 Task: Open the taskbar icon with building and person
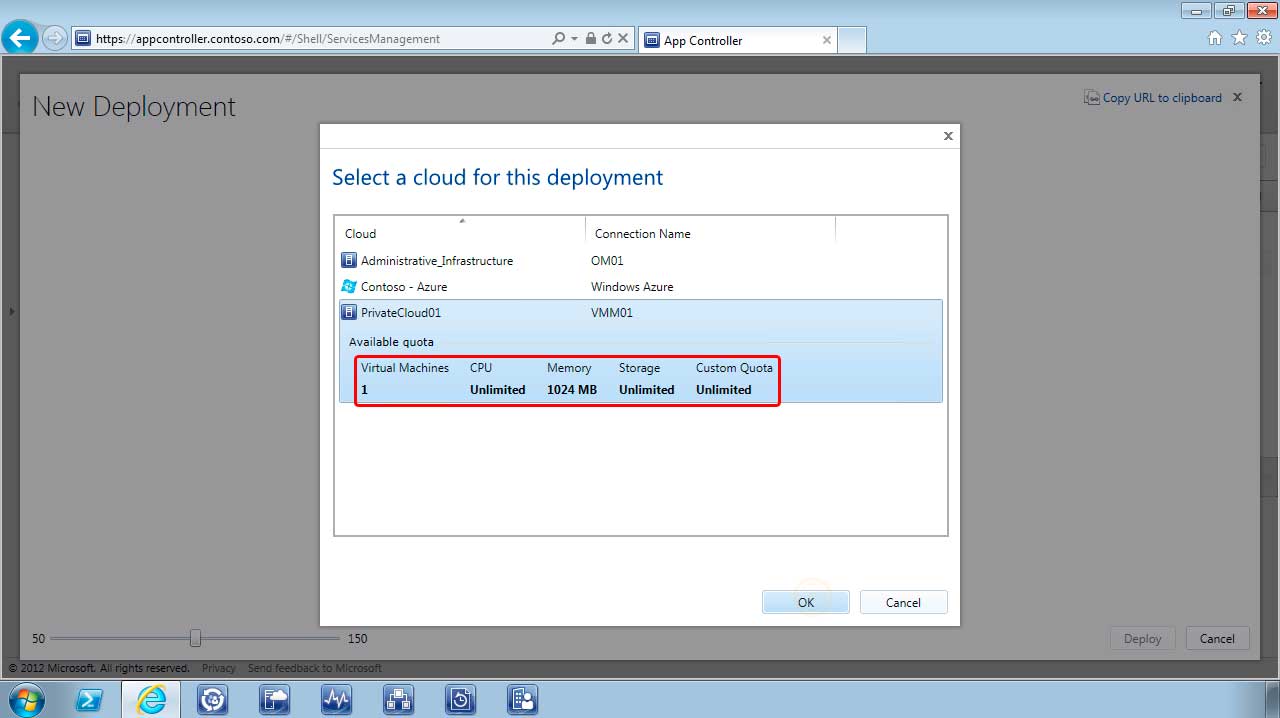click(523, 700)
